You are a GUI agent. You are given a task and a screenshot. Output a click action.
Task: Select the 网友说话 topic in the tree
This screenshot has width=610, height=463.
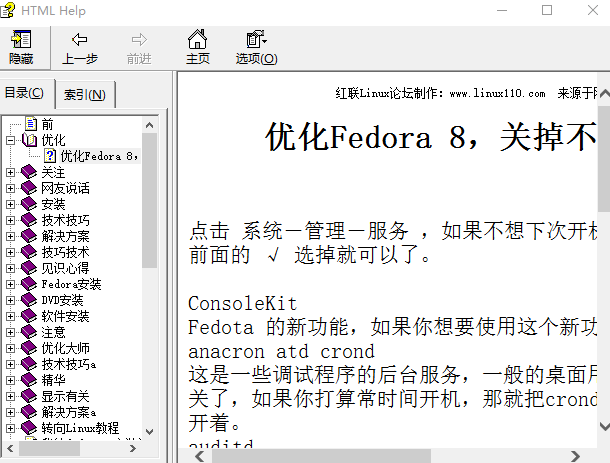coord(66,188)
